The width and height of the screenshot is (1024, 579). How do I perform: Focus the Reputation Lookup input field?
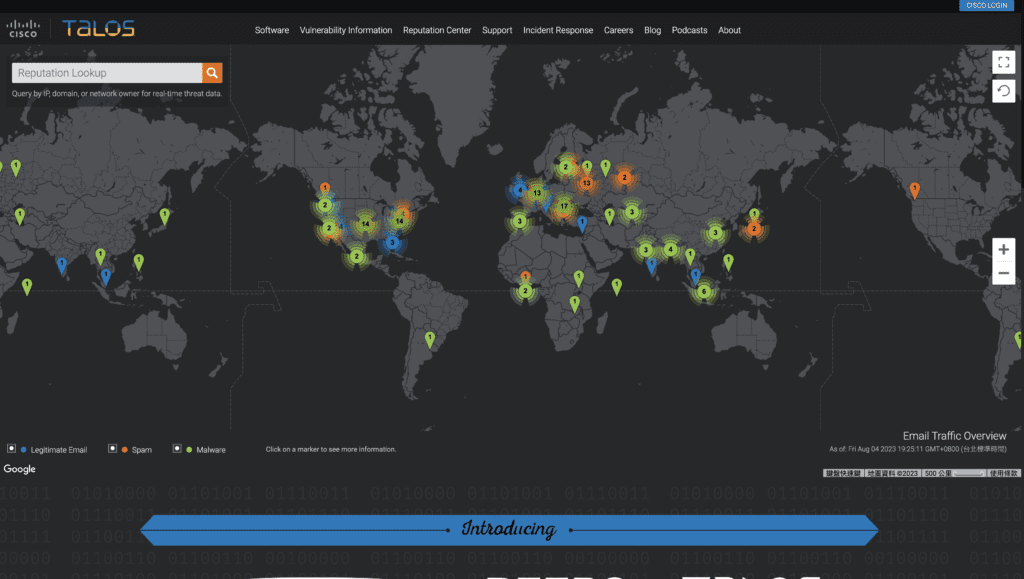[x=106, y=73]
